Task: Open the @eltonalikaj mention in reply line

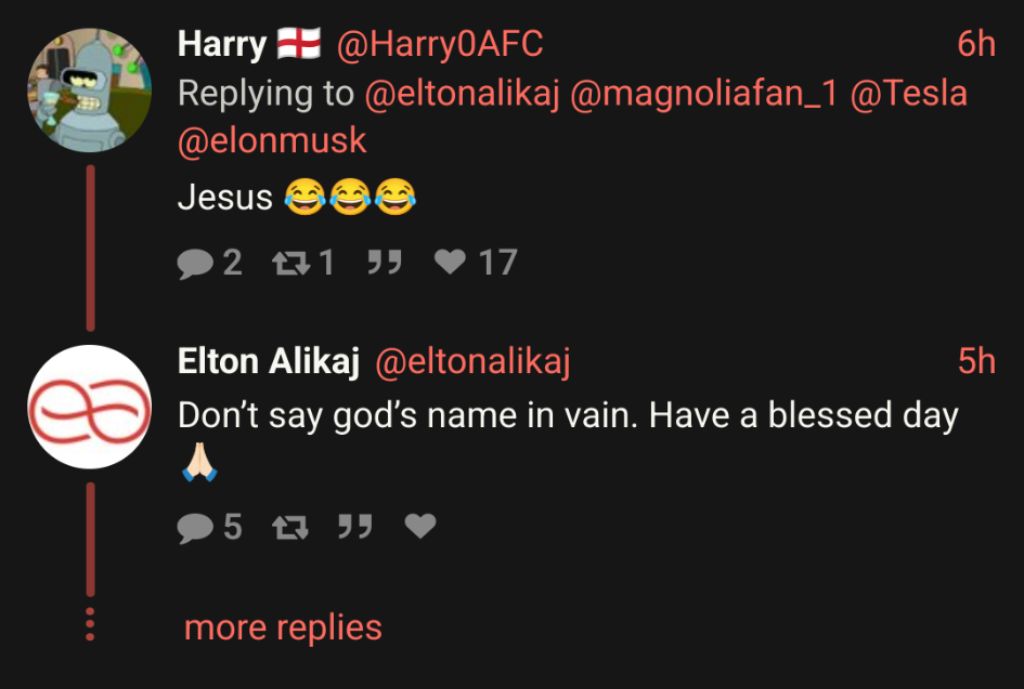Action: (462, 93)
